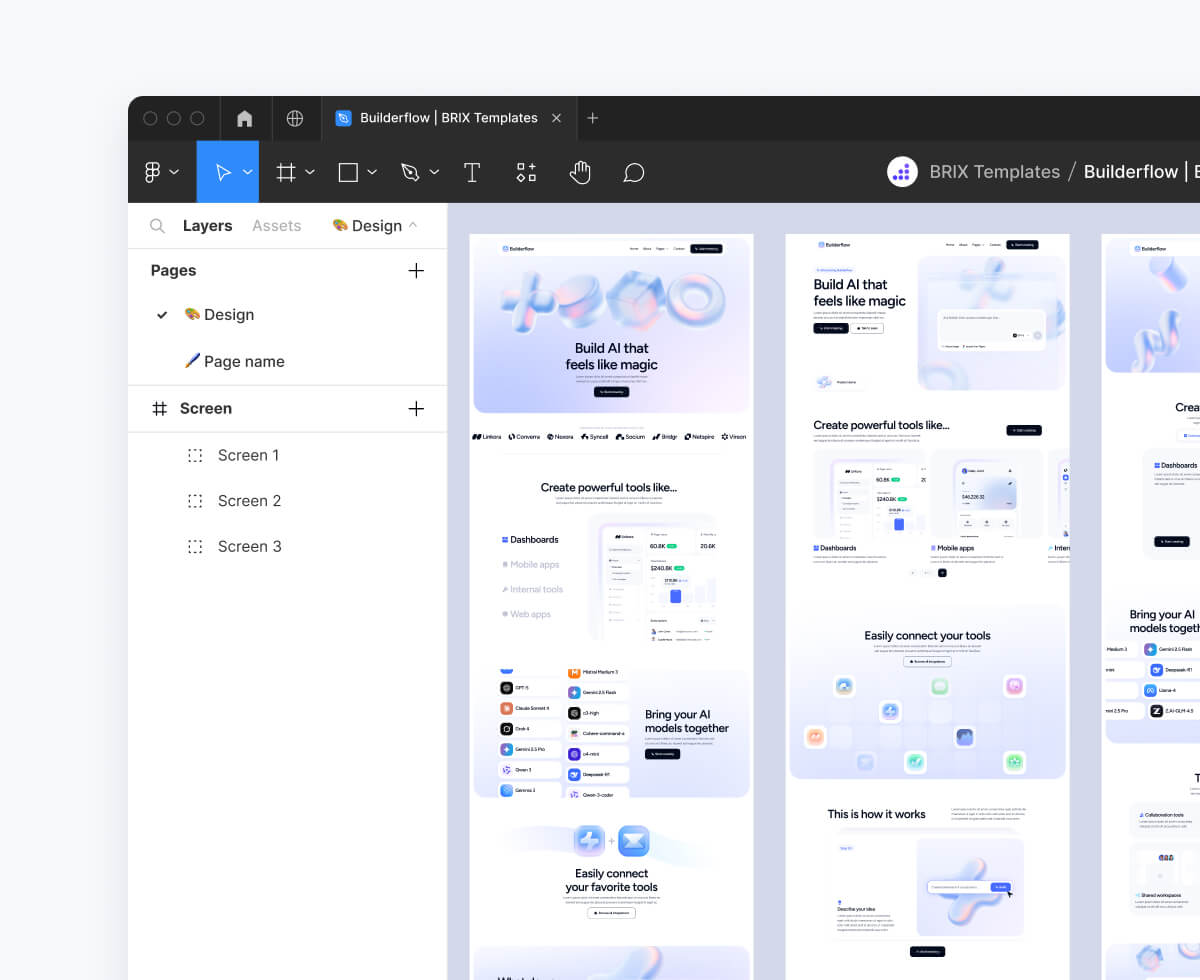The width and height of the screenshot is (1200, 980).
Task: Select the Screen 2 layer
Action: pos(249,500)
